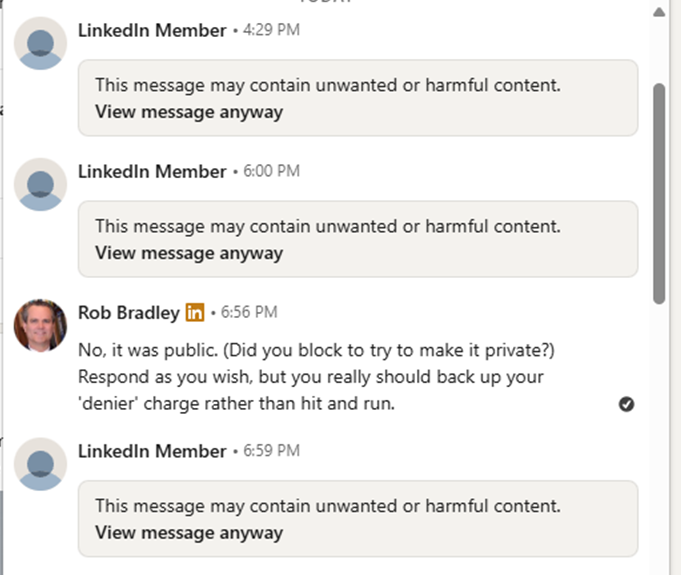The width and height of the screenshot is (681, 575).
Task: Click LinkedIn Member name at 4:29 PM
Action: (152, 30)
